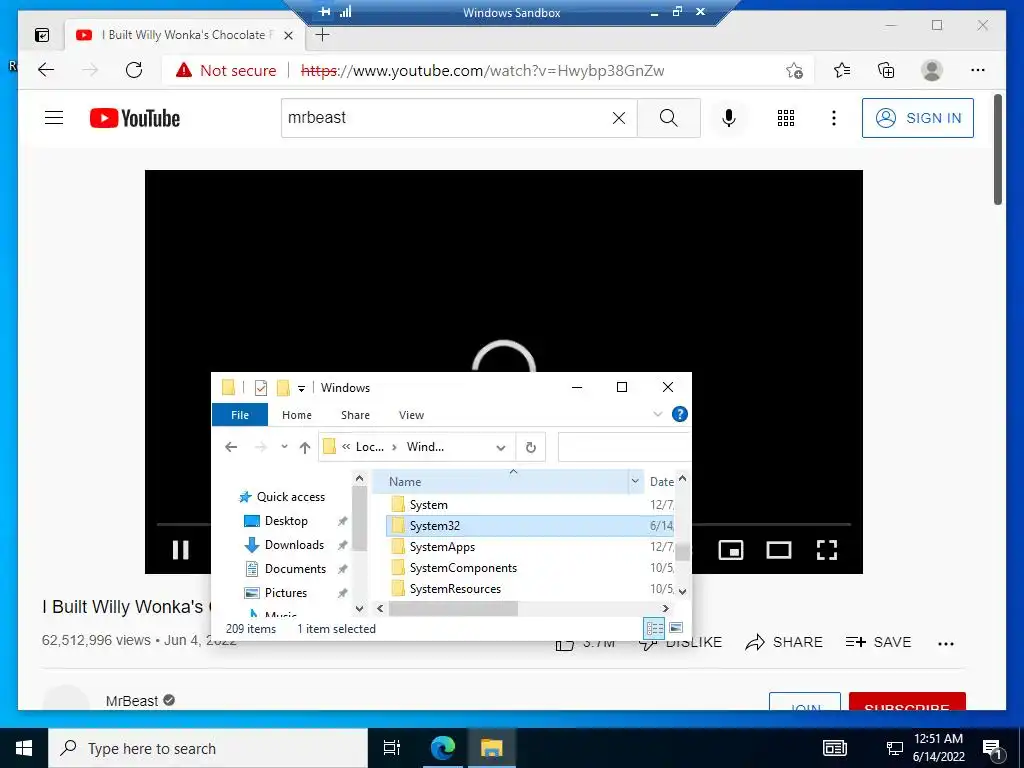Open Edge settings and more menu
The height and width of the screenshot is (768, 1024).
click(x=978, y=70)
